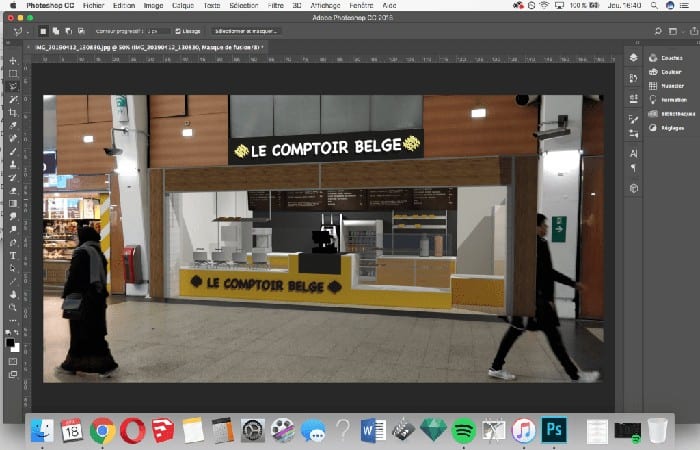
Task: Select the Hand tool
Action: (13, 294)
